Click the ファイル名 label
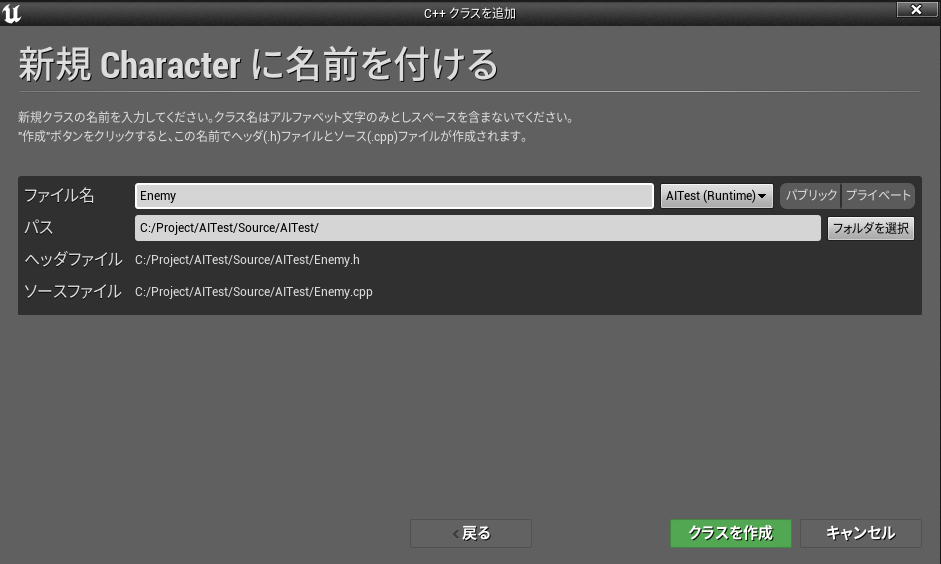The width and height of the screenshot is (941, 564). click(59, 196)
